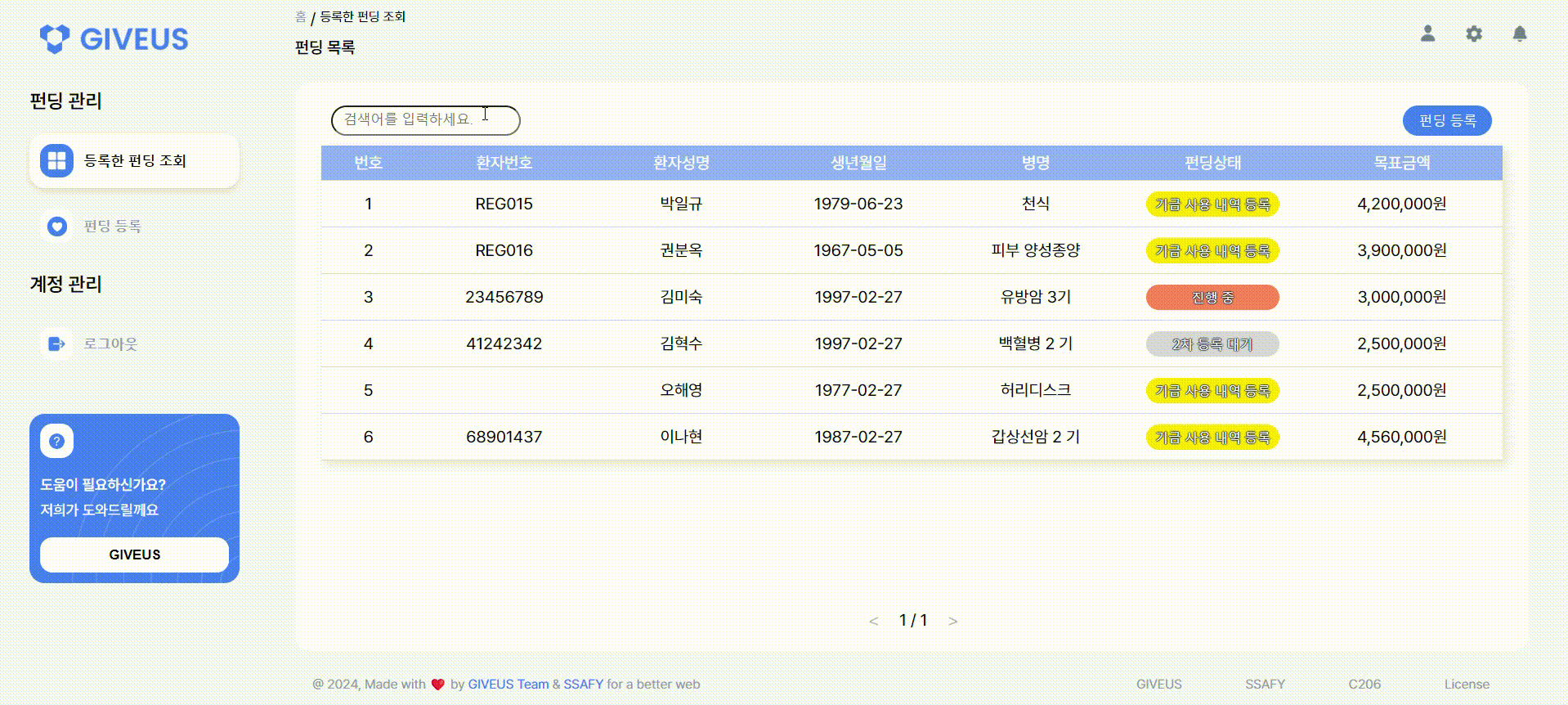
Task: Open the SSAFY link in the footer credit
Action: tap(583, 685)
